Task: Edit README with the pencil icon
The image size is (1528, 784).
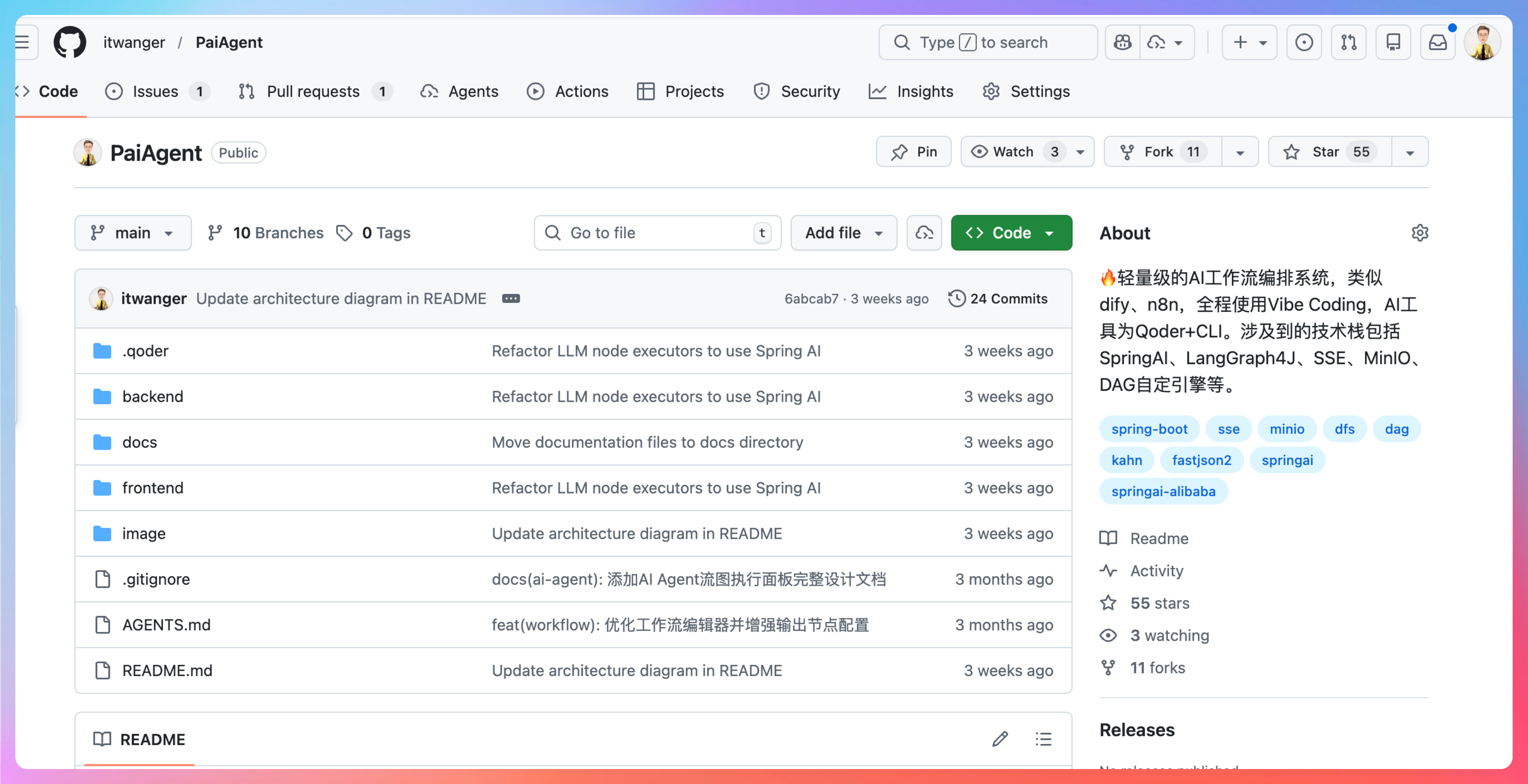Action: coord(1000,739)
